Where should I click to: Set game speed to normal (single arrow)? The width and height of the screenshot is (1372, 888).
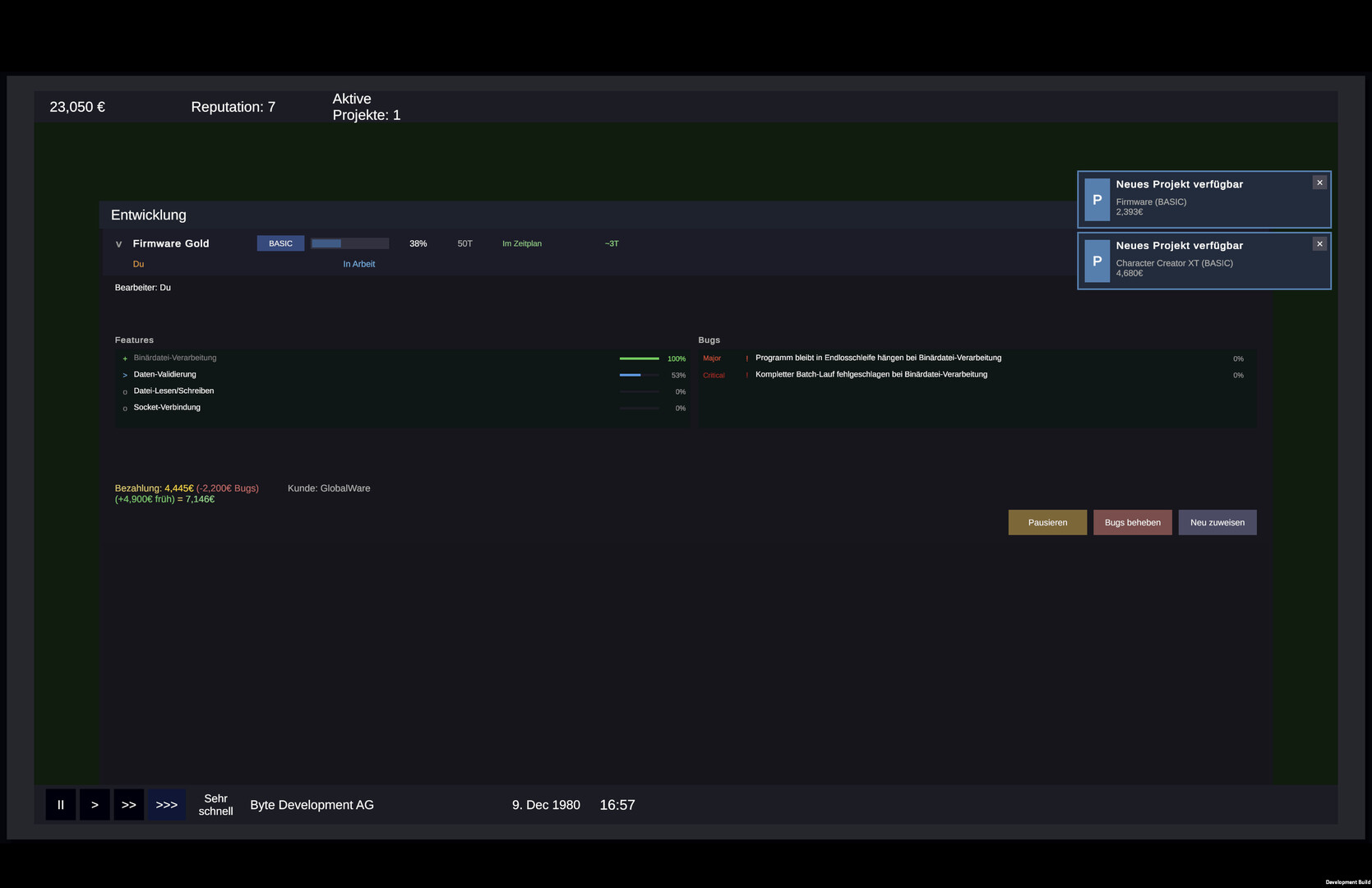(95, 805)
